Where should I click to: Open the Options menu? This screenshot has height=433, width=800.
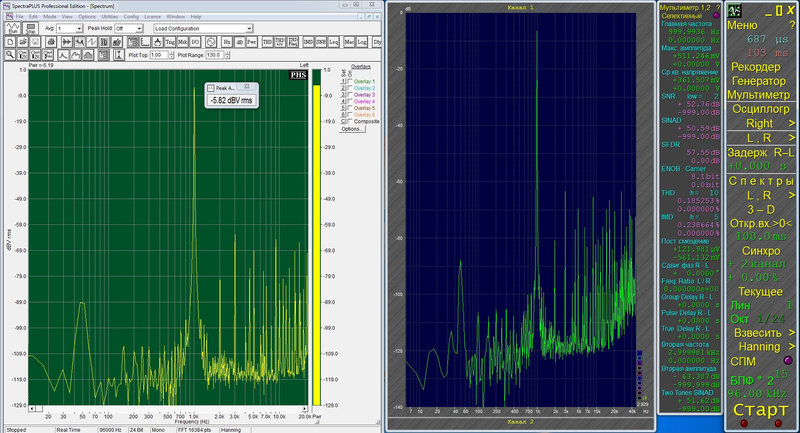(87, 17)
